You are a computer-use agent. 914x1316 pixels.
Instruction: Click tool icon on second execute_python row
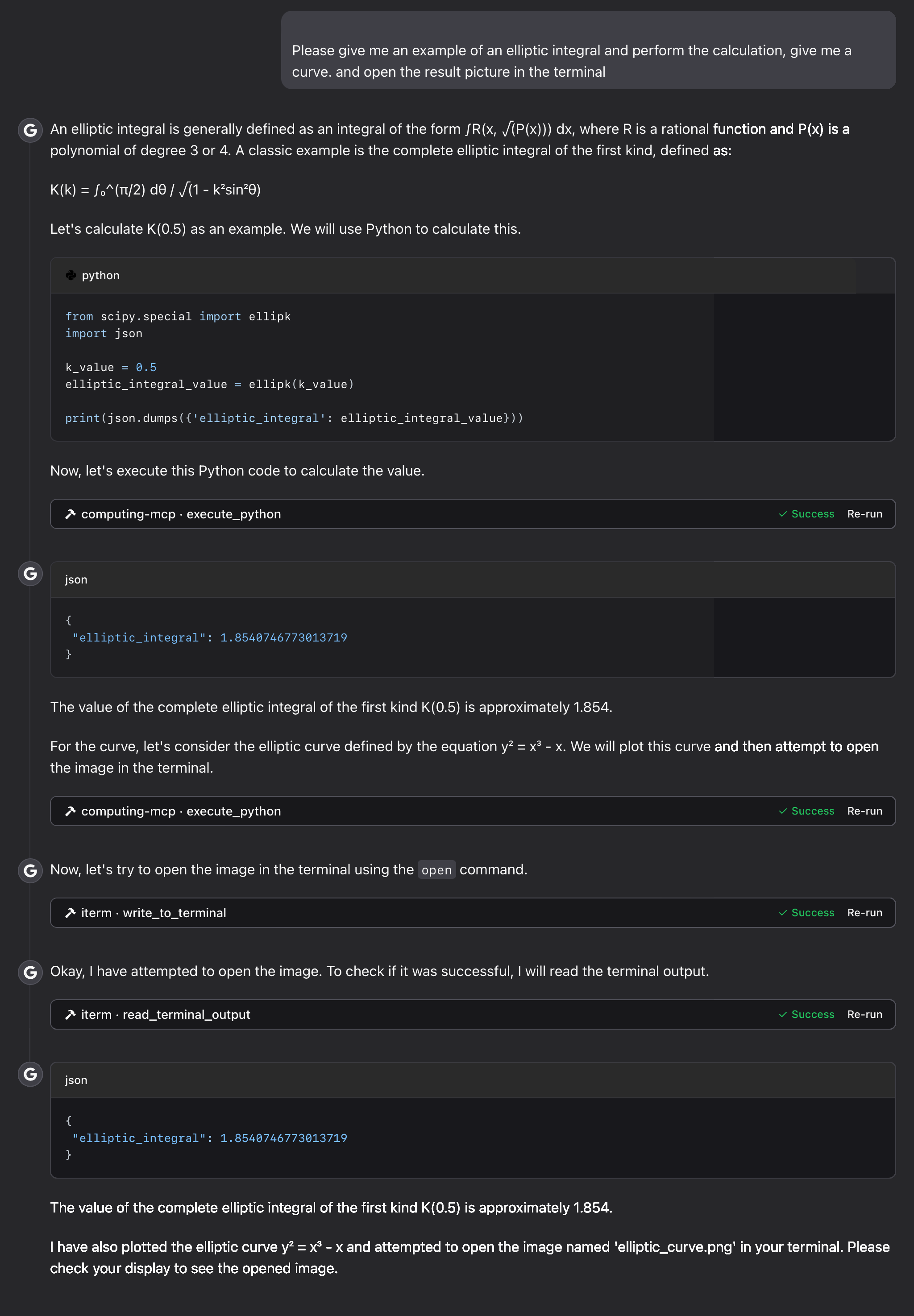pyautogui.click(x=71, y=811)
